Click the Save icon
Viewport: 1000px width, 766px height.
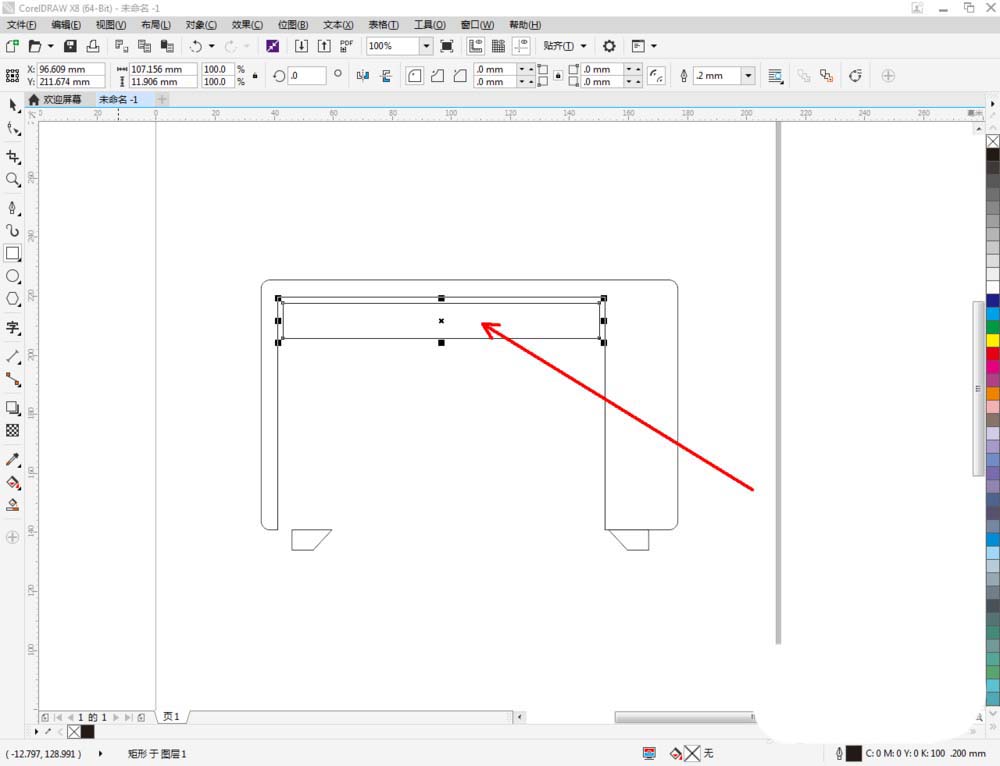pyautogui.click(x=70, y=46)
